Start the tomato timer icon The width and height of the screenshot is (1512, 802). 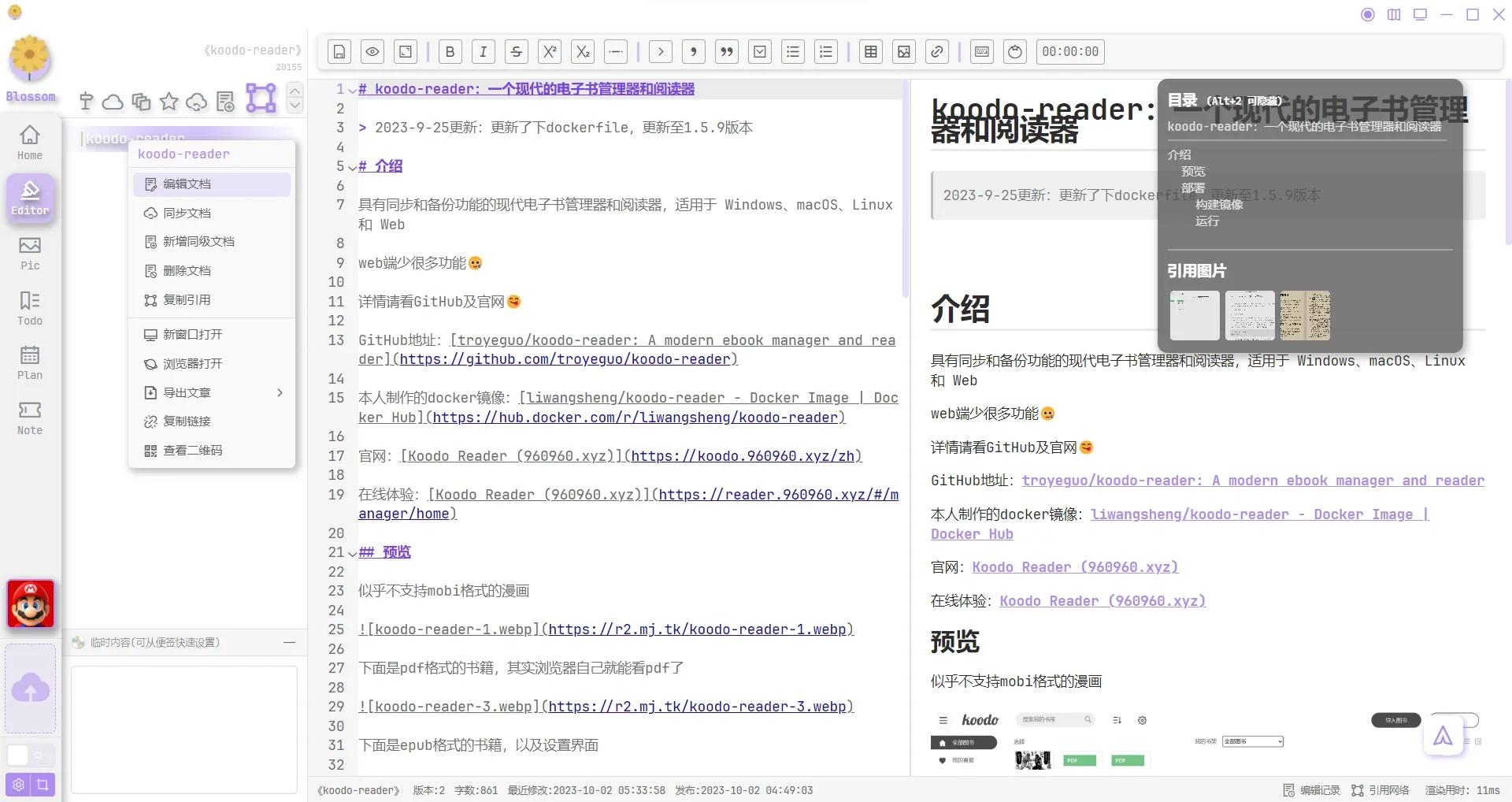pos(1015,52)
